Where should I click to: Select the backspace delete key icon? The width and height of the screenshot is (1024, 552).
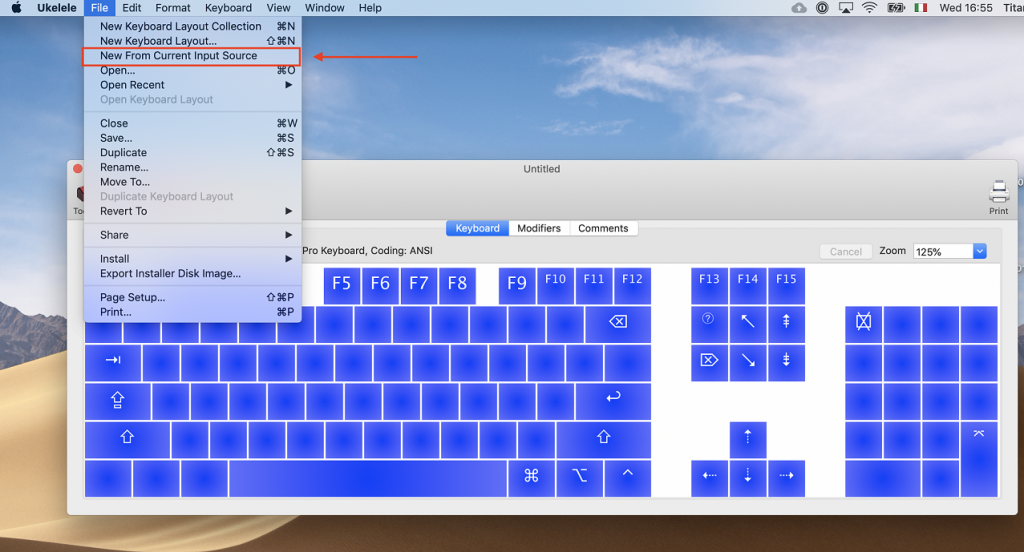(618, 321)
